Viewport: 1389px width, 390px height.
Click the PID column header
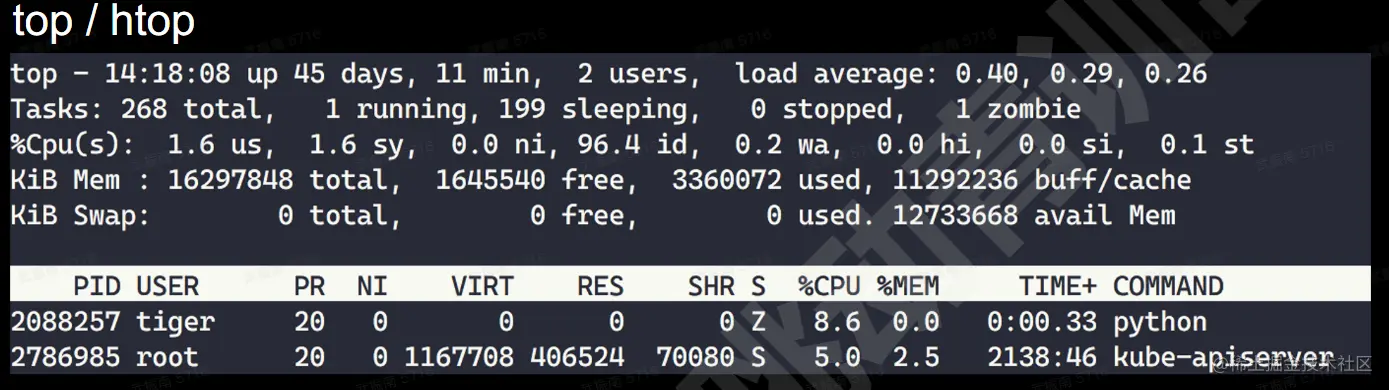coord(96,287)
